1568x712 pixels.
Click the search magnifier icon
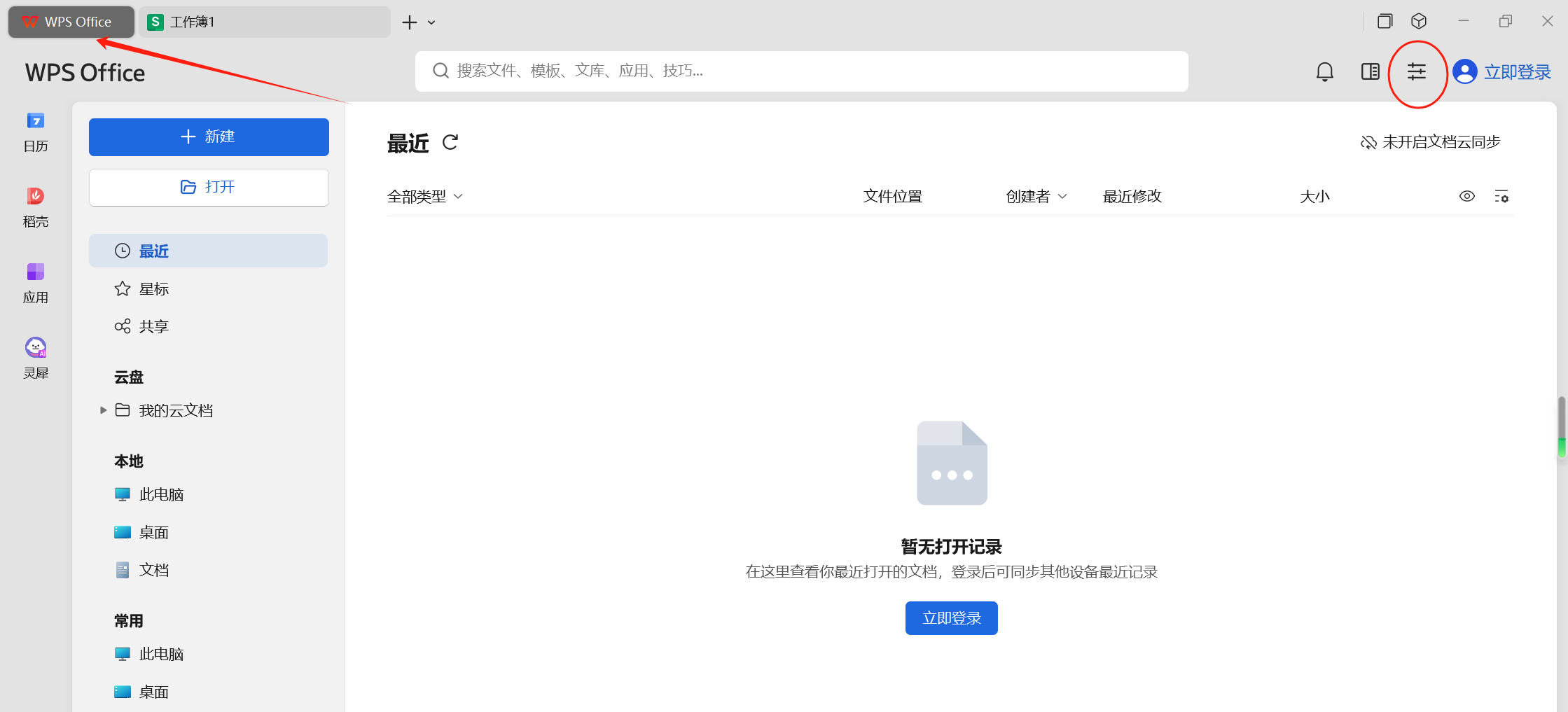point(440,71)
